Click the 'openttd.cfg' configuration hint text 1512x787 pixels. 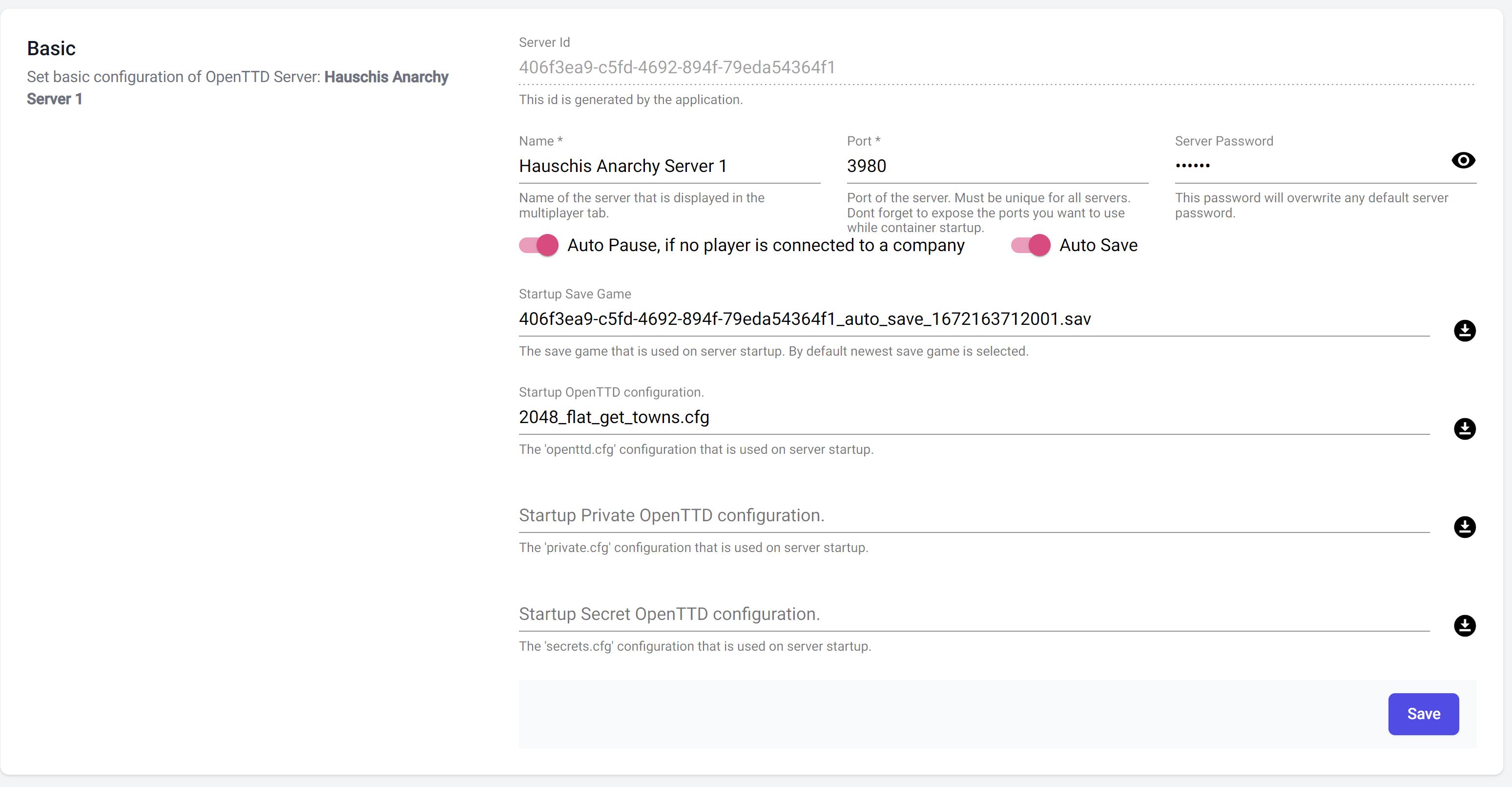point(696,449)
